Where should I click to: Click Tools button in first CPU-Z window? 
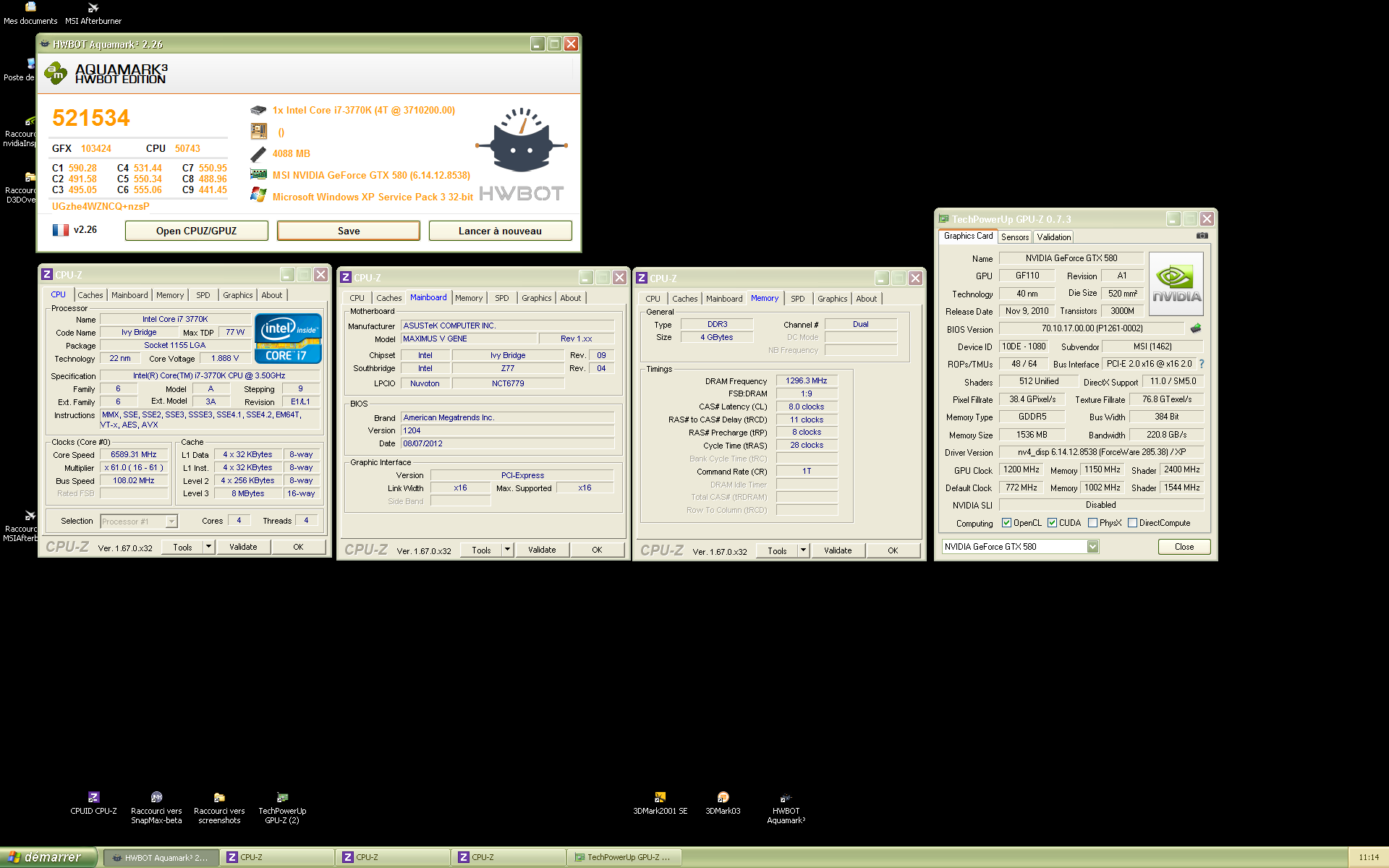(x=182, y=547)
